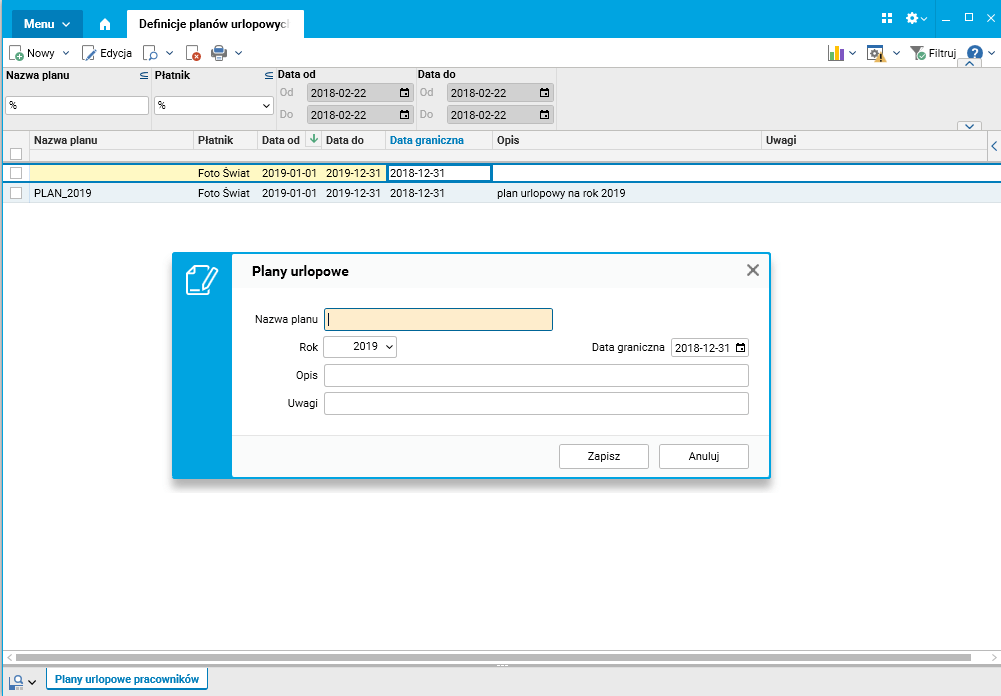Open the Menu dropdown

[x=47, y=24]
